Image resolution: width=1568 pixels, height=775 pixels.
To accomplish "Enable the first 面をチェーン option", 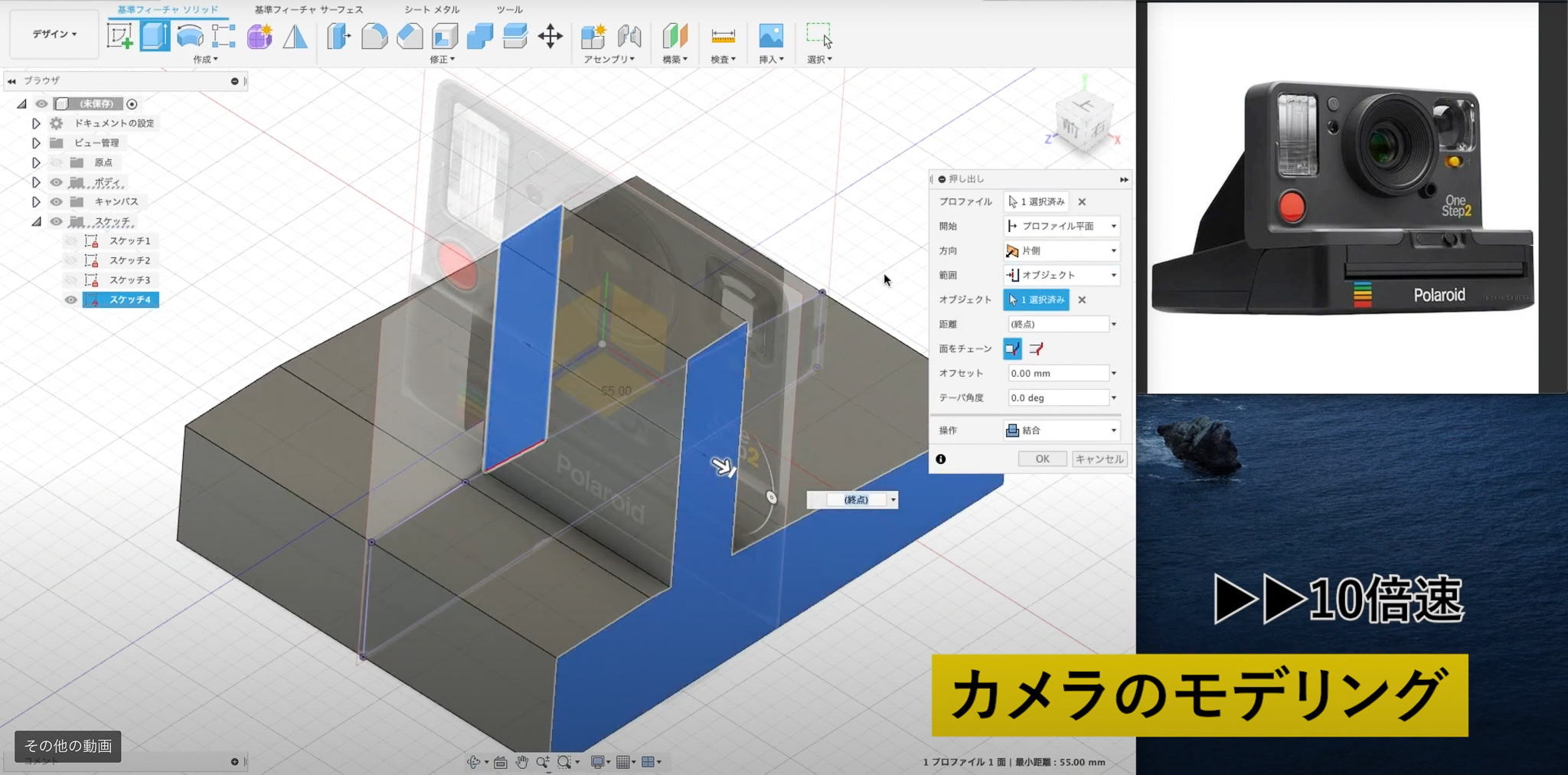I will pyautogui.click(x=1012, y=349).
